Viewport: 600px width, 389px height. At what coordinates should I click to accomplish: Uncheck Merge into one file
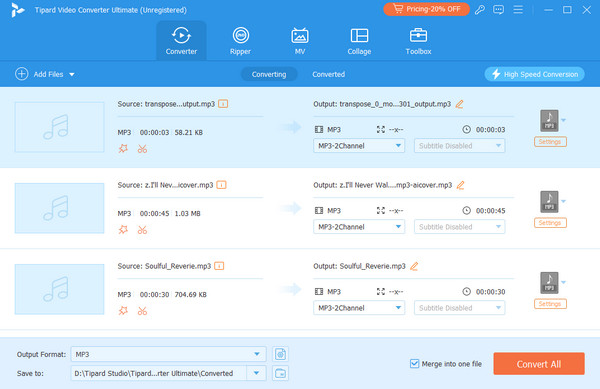[414, 363]
